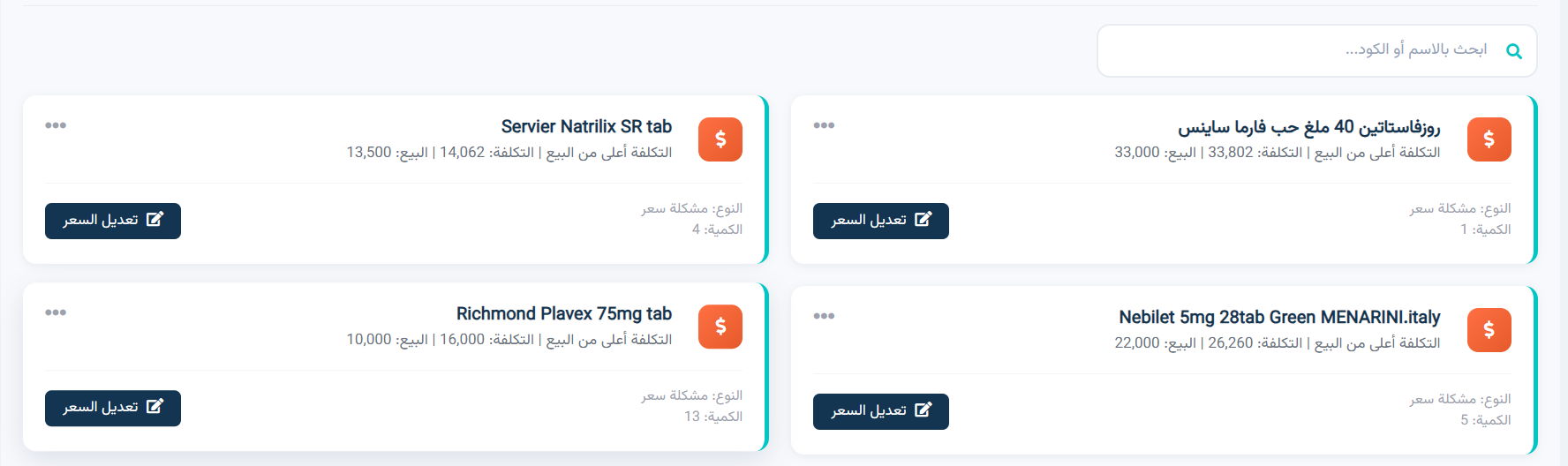
Task: Select the Richmond Plavex 75mg tab title
Action: (564, 313)
